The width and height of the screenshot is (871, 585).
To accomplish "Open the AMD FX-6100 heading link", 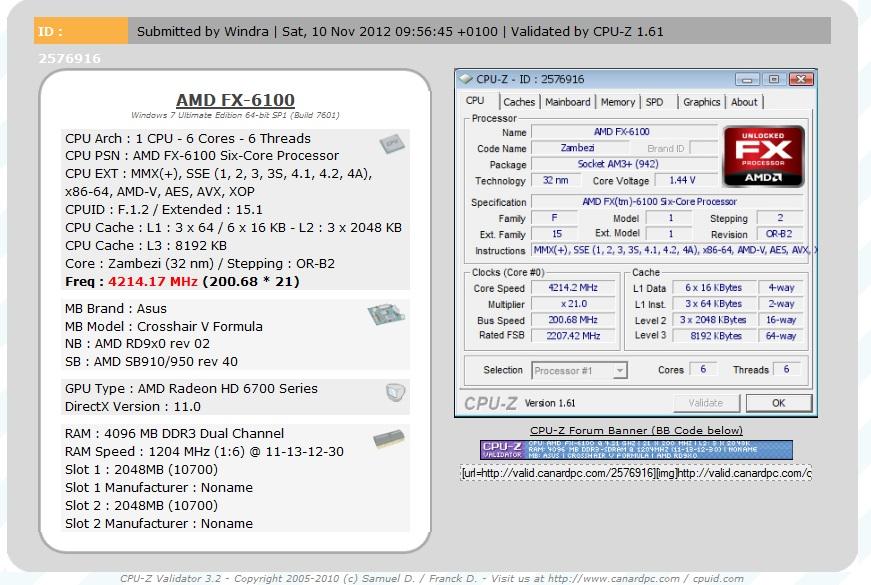I will pos(236,100).
